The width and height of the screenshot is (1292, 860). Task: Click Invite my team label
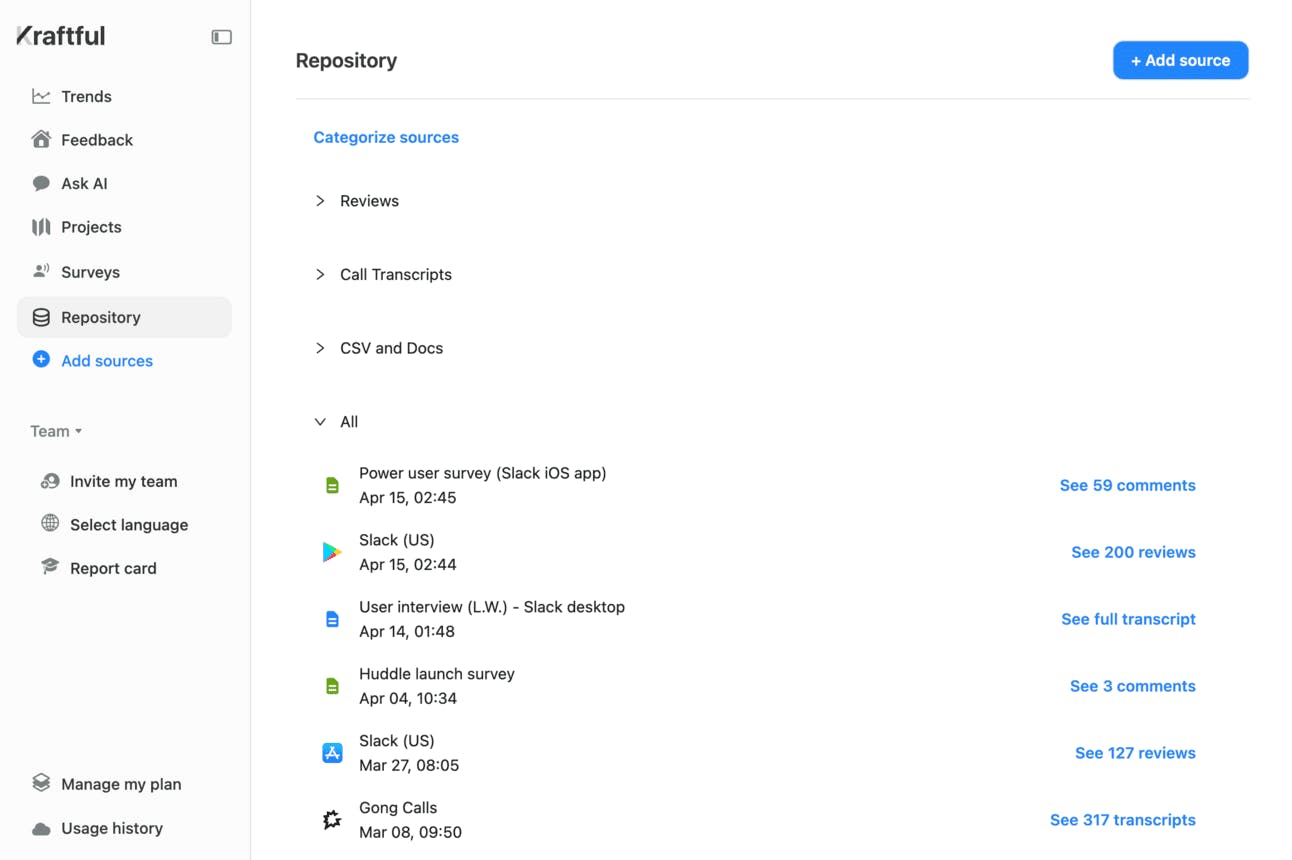(124, 481)
